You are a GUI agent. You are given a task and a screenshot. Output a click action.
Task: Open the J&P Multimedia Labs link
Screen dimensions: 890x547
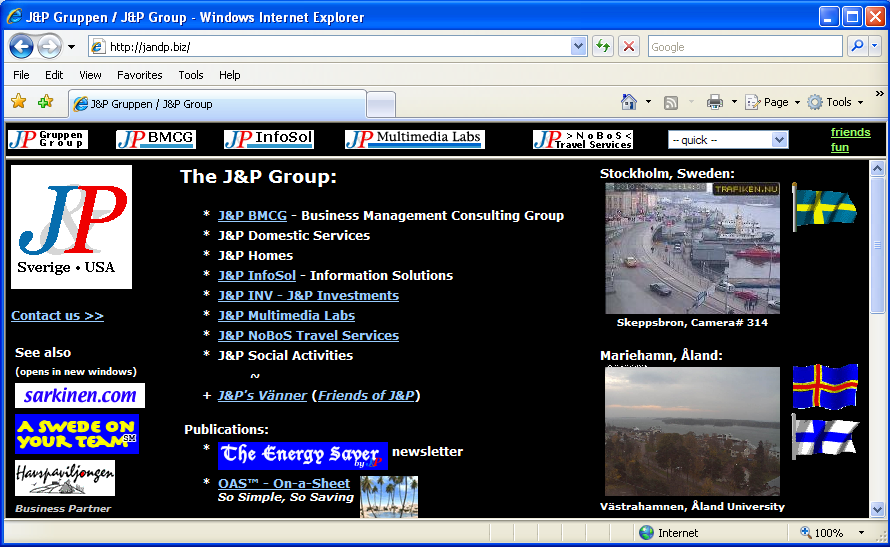click(x=286, y=316)
